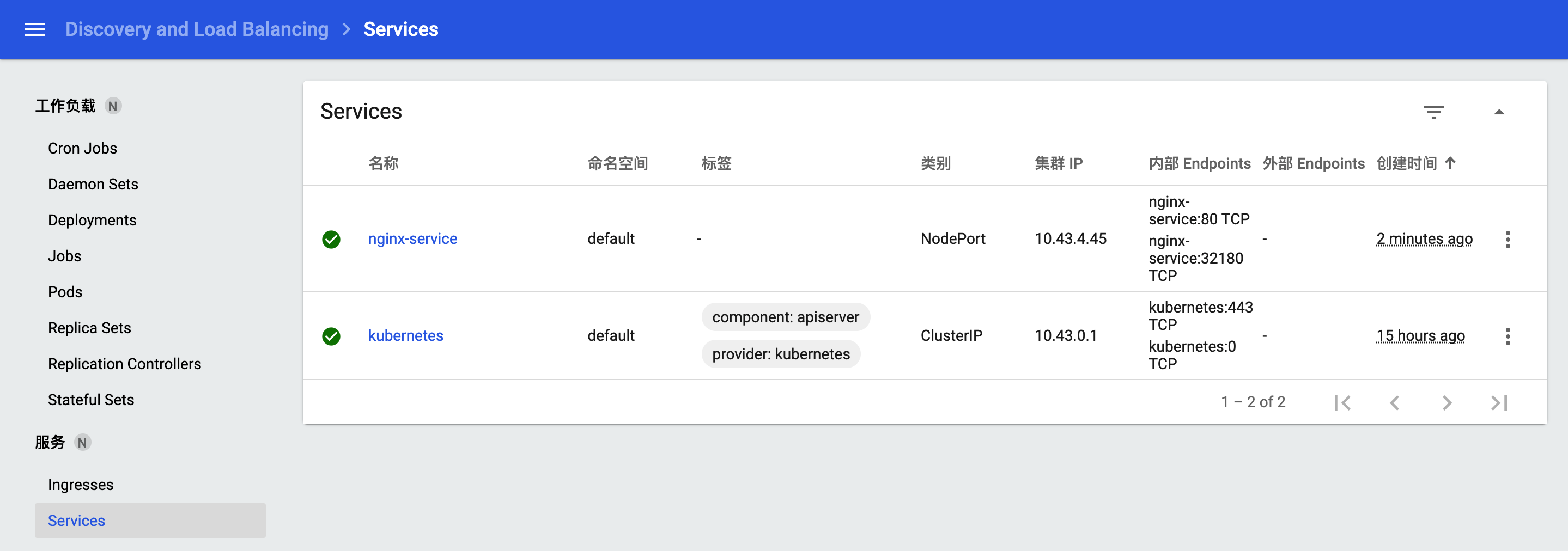Click default namespace in kubernetes row
The width and height of the screenshot is (1568, 551).
[611, 336]
